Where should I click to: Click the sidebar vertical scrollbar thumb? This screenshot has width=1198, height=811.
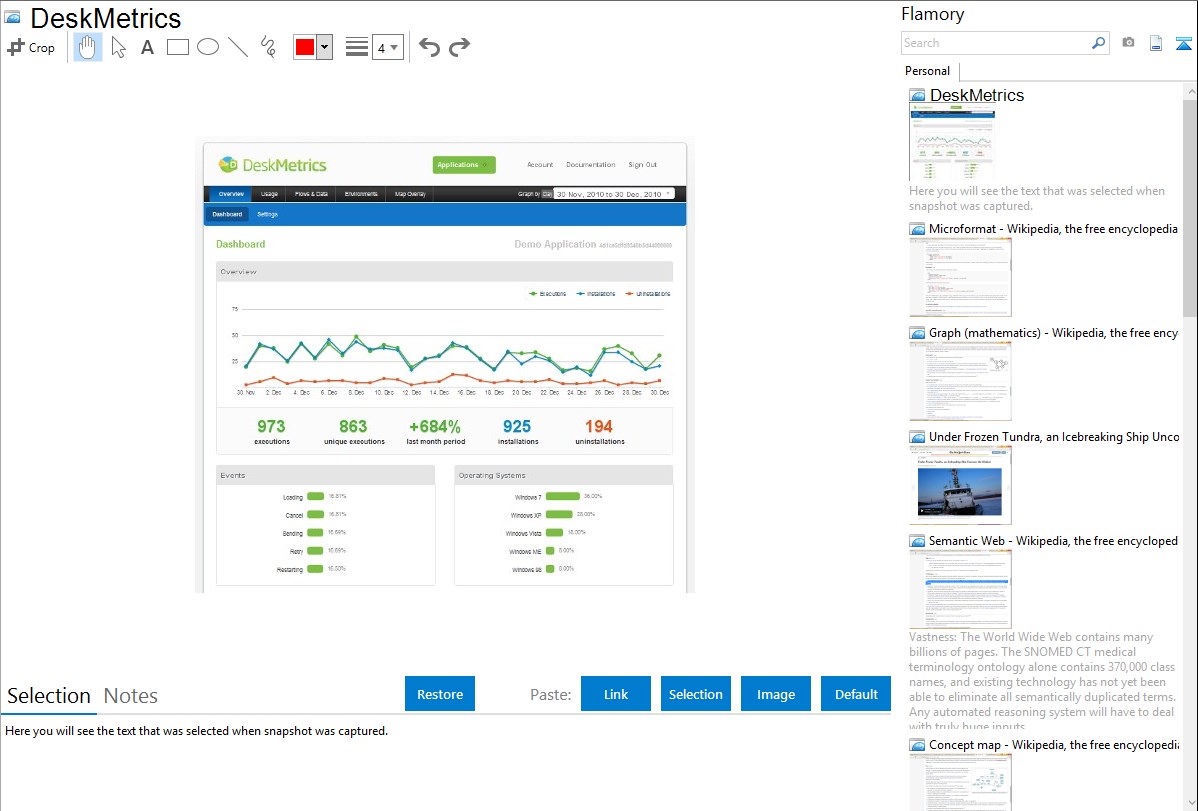click(x=1190, y=207)
